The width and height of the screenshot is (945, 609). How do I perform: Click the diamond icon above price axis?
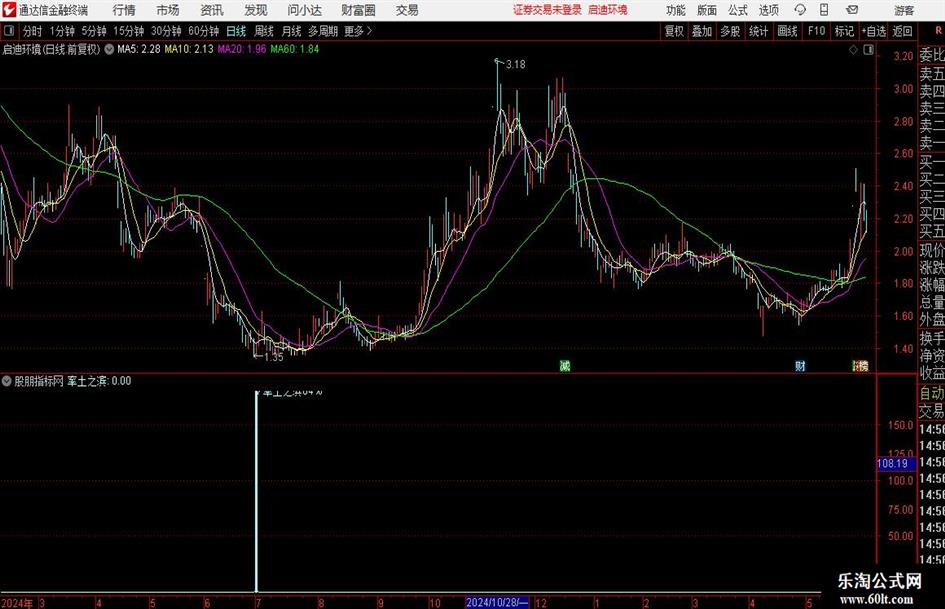[x=853, y=50]
